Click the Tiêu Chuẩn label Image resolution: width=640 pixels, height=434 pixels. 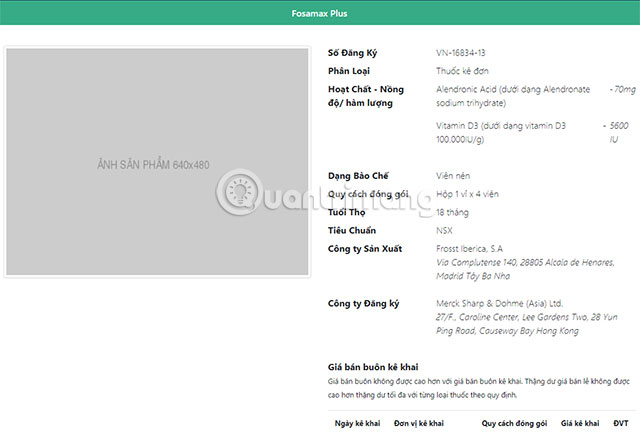pos(351,231)
